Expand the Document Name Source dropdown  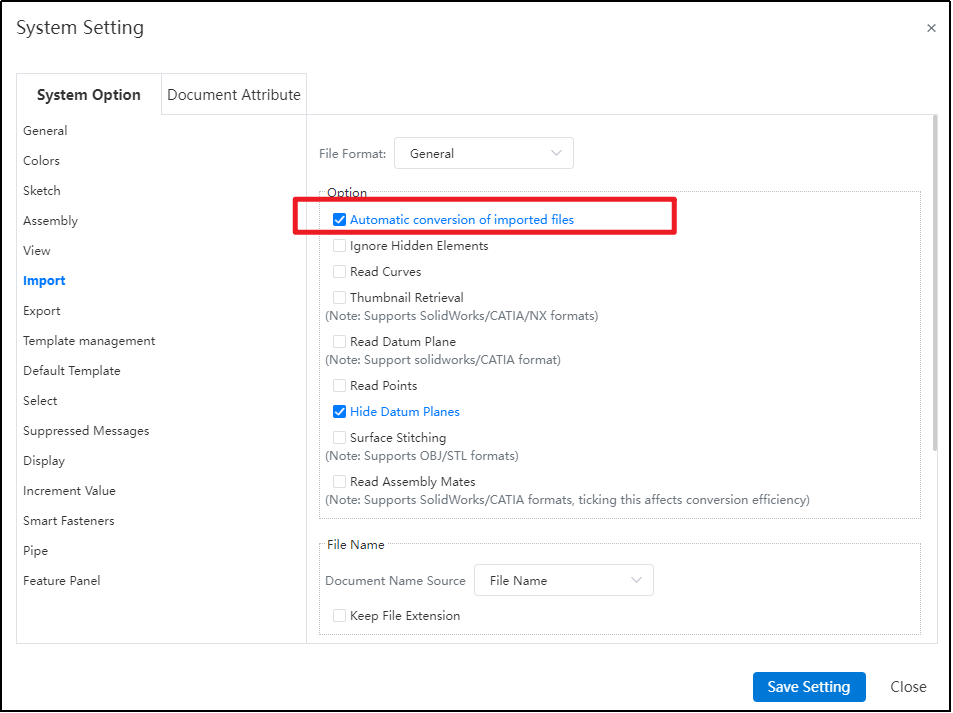click(564, 580)
